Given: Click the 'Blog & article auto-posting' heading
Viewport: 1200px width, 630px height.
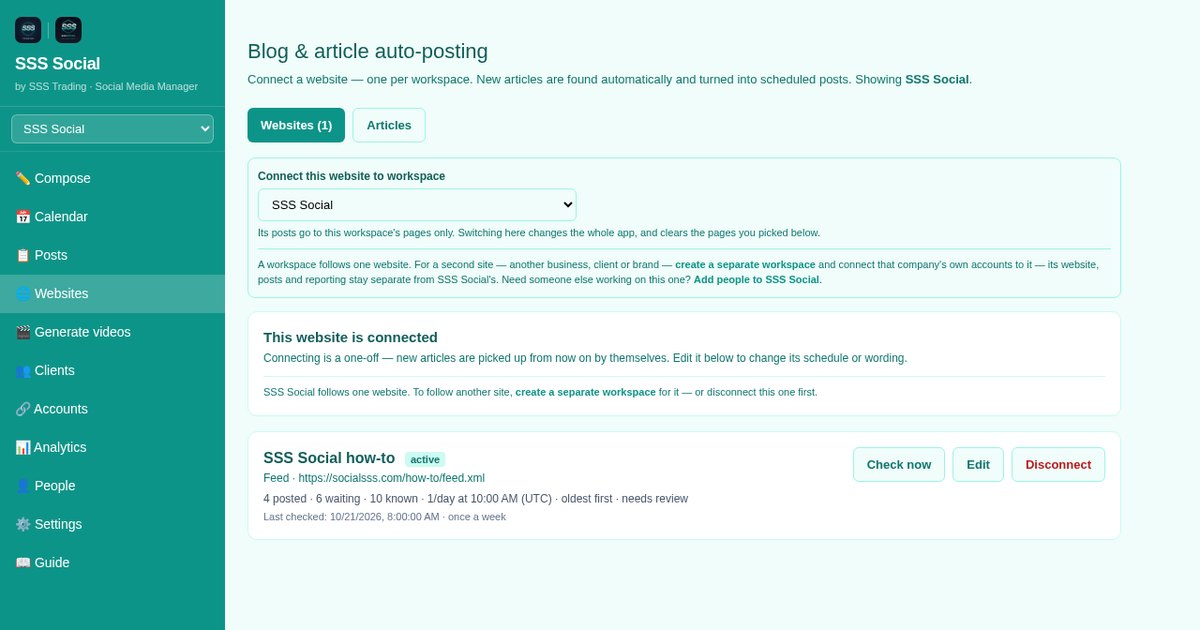Looking at the screenshot, I should coord(368,51).
